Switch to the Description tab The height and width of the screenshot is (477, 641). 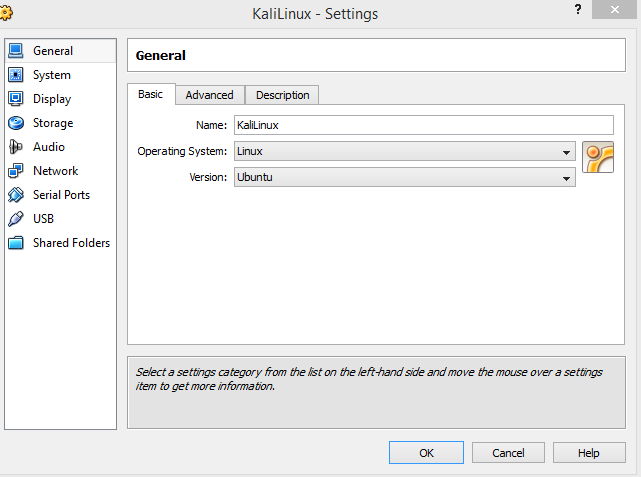pyautogui.click(x=282, y=95)
